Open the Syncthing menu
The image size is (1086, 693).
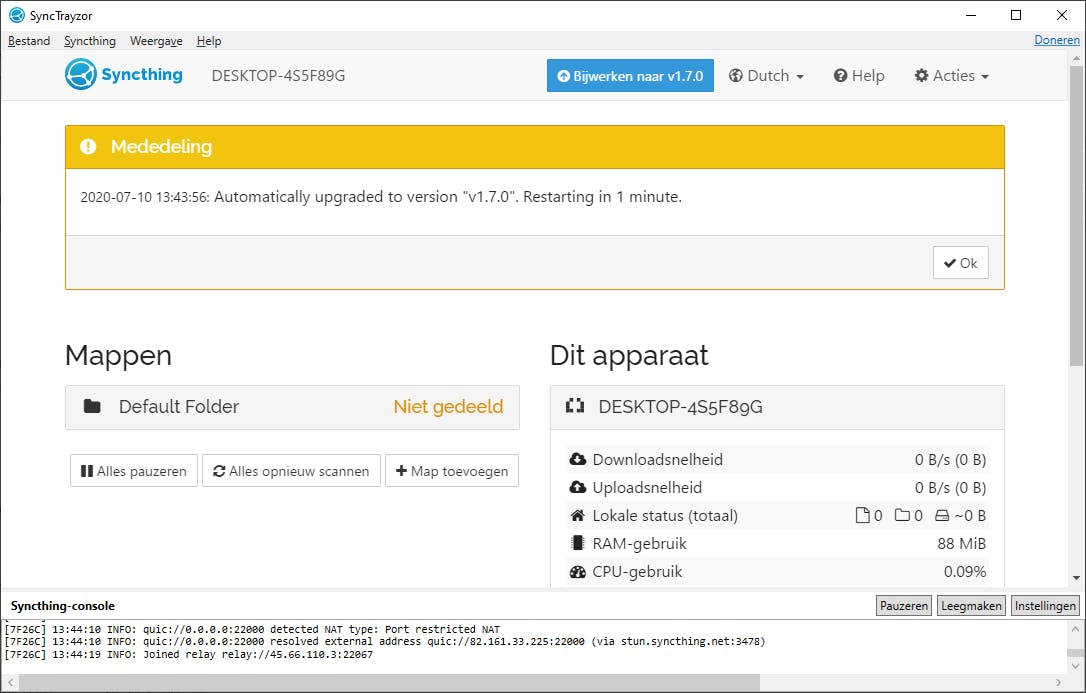(x=90, y=41)
